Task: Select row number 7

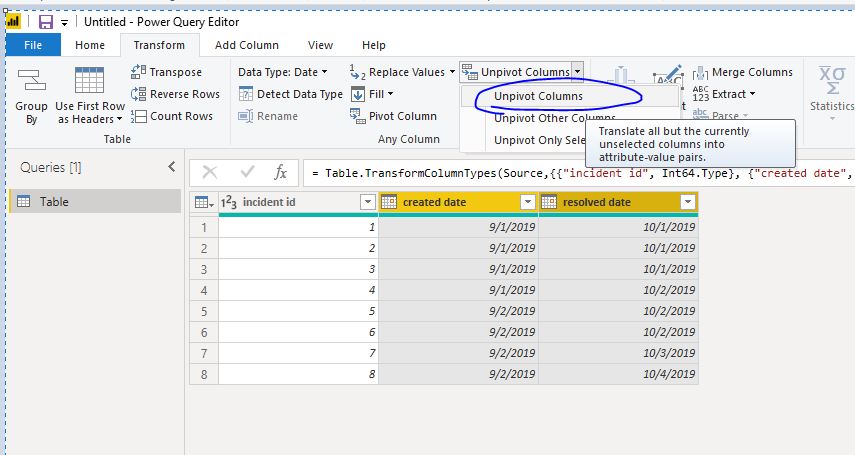Action: point(204,353)
